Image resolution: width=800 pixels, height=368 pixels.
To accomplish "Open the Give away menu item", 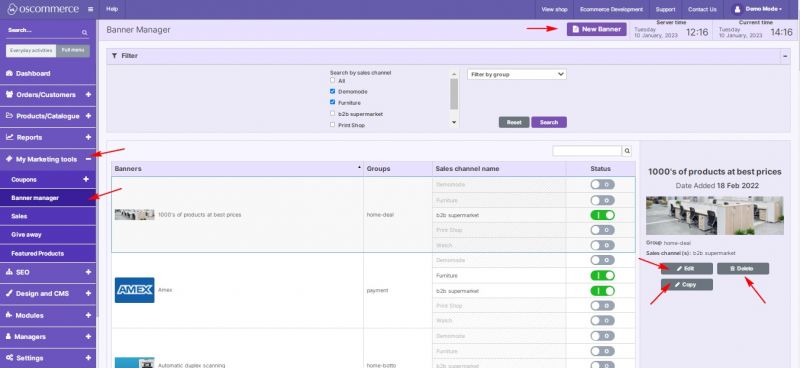I will 48,235.
